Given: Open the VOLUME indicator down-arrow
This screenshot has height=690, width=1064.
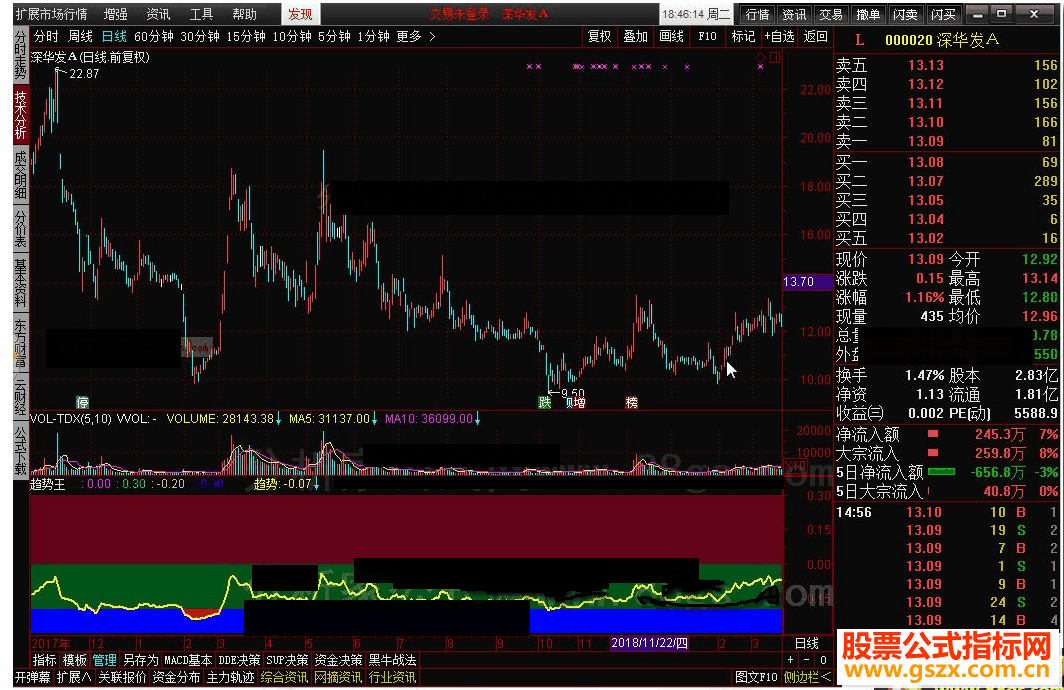Looking at the screenshot, I should pyautogui.click(x=278, y=419).
